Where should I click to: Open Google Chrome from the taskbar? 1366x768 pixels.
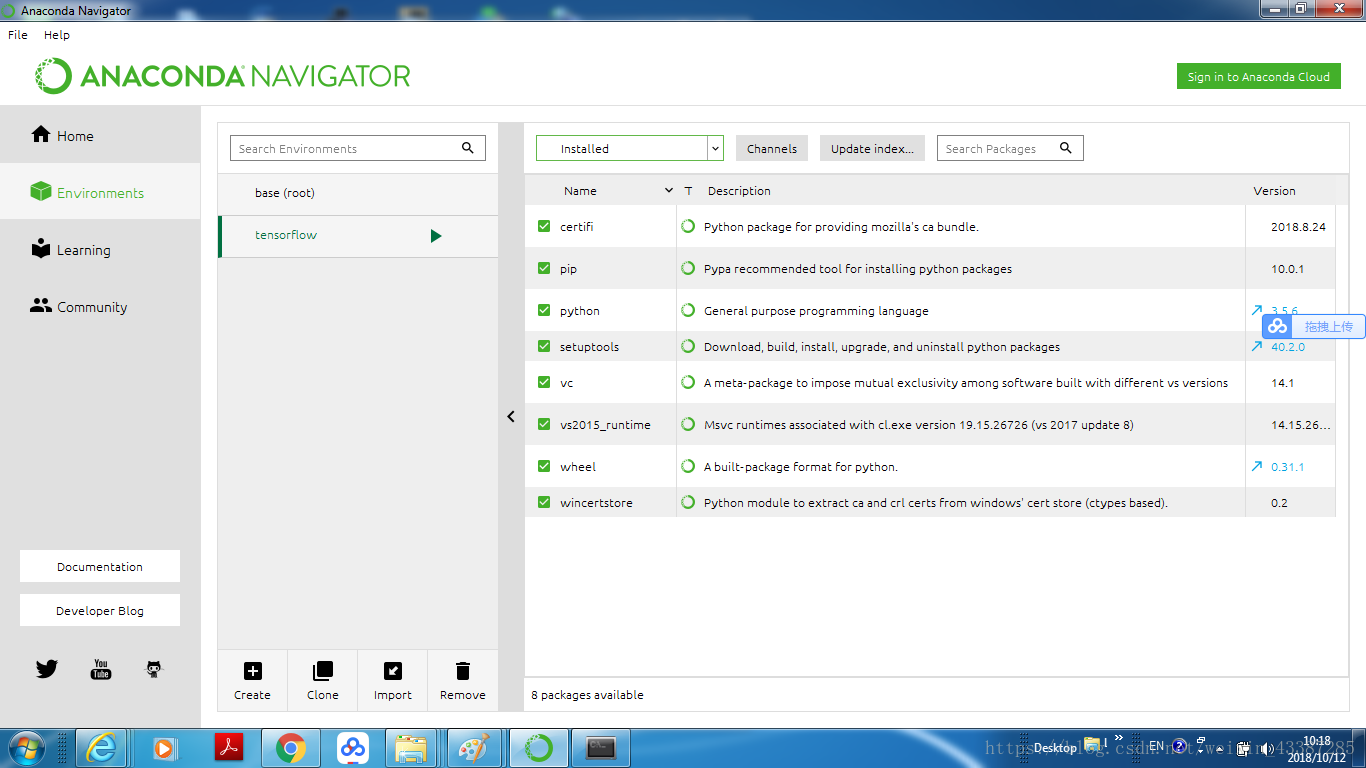[x=291, y=748]
